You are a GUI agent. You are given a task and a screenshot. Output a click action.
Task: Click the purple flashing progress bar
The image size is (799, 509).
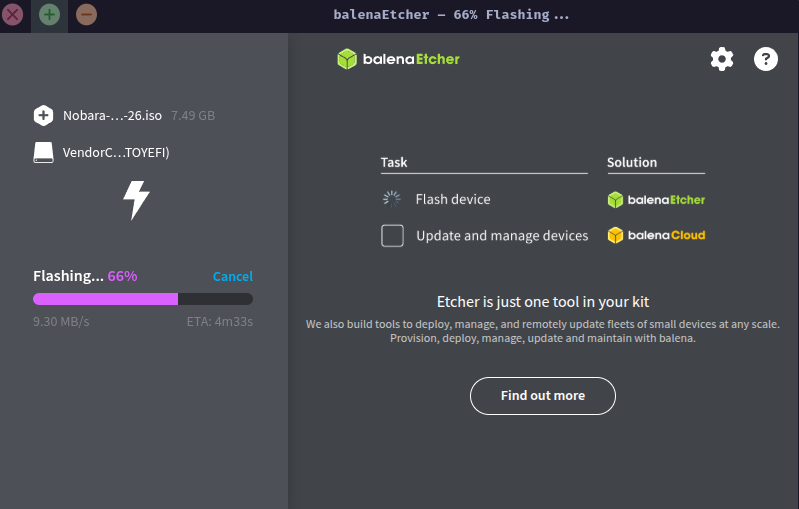[x=106, y=299]
